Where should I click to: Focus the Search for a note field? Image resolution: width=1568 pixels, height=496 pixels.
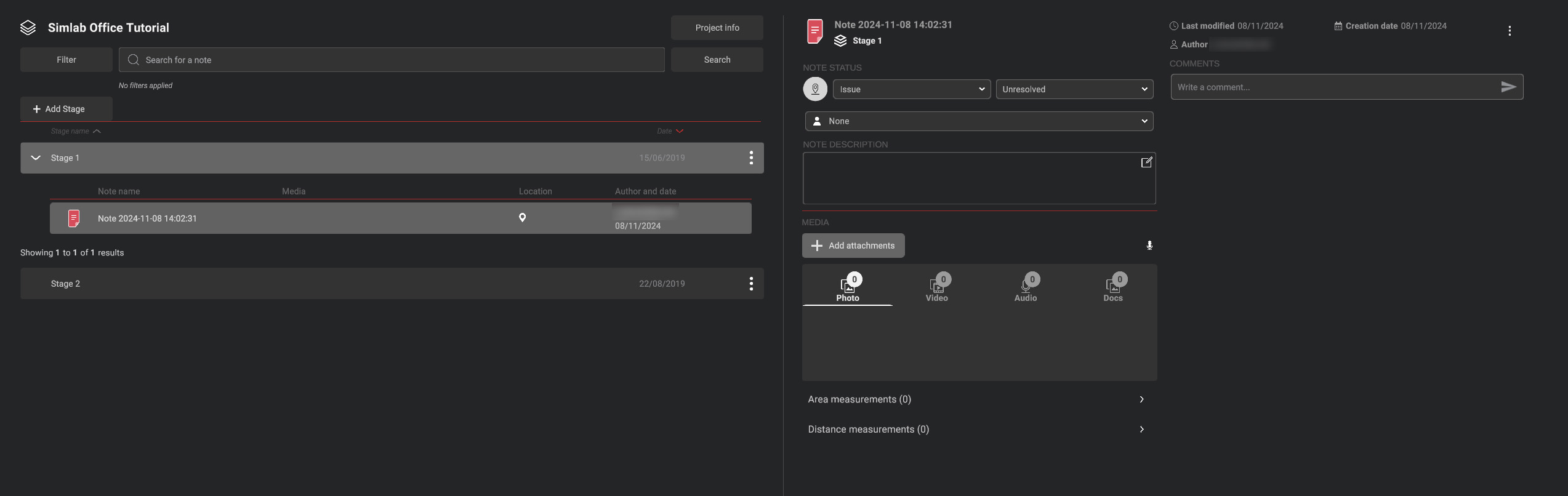click(x=392, y=60)
